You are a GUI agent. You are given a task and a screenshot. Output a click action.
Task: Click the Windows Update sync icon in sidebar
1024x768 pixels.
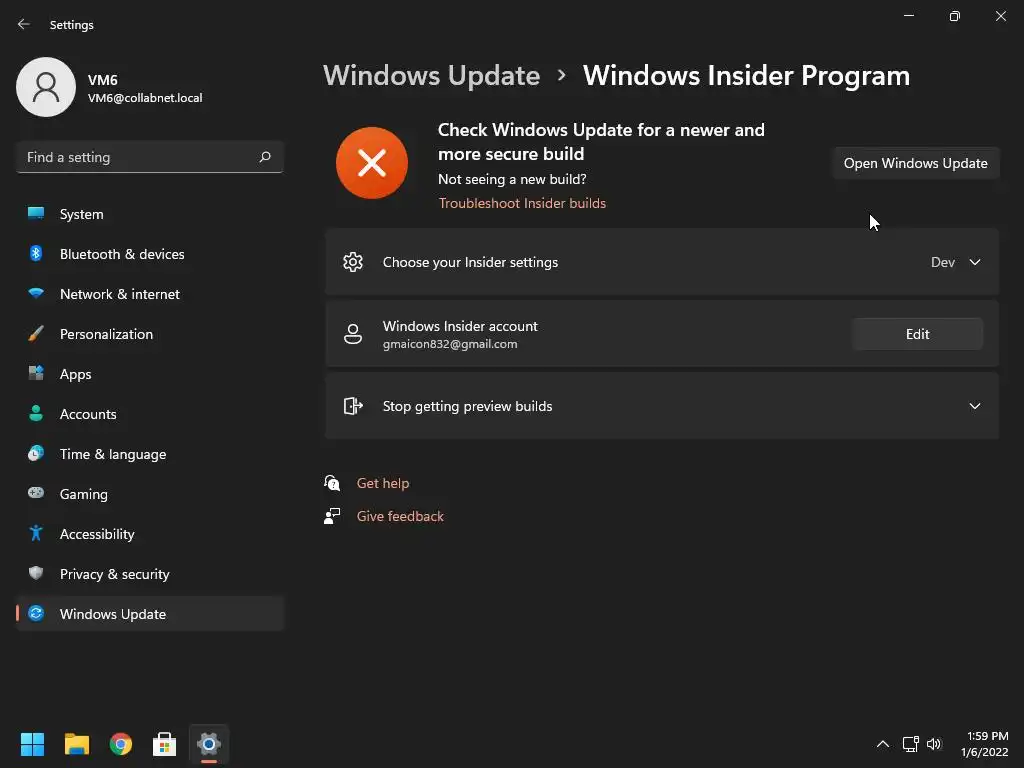[x=36, y=613]
